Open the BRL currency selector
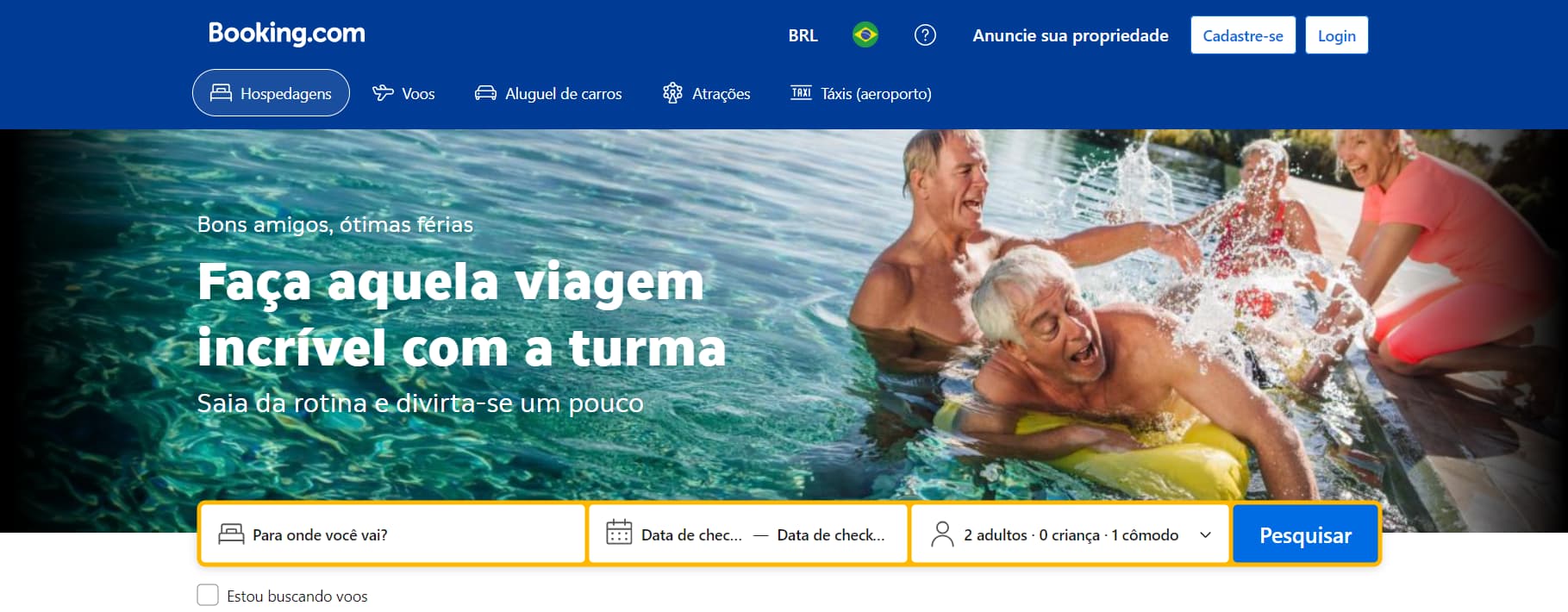Screen dimensions: 1568x612 coord(803,35)
